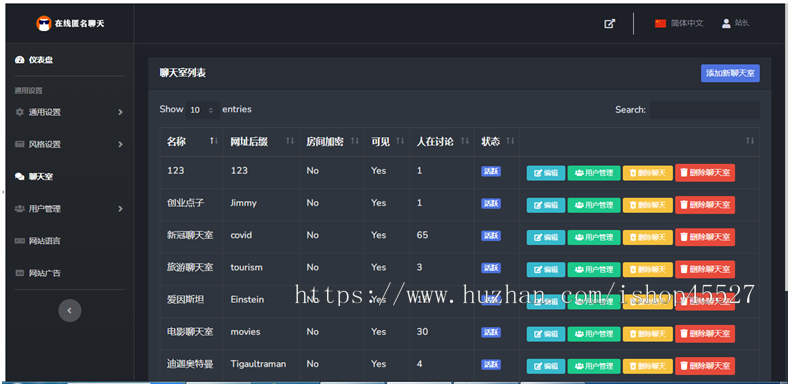Screen dimensions: 790x386
Task: Delete the 电影聊天室 room
Action: [x=705, y=334]
